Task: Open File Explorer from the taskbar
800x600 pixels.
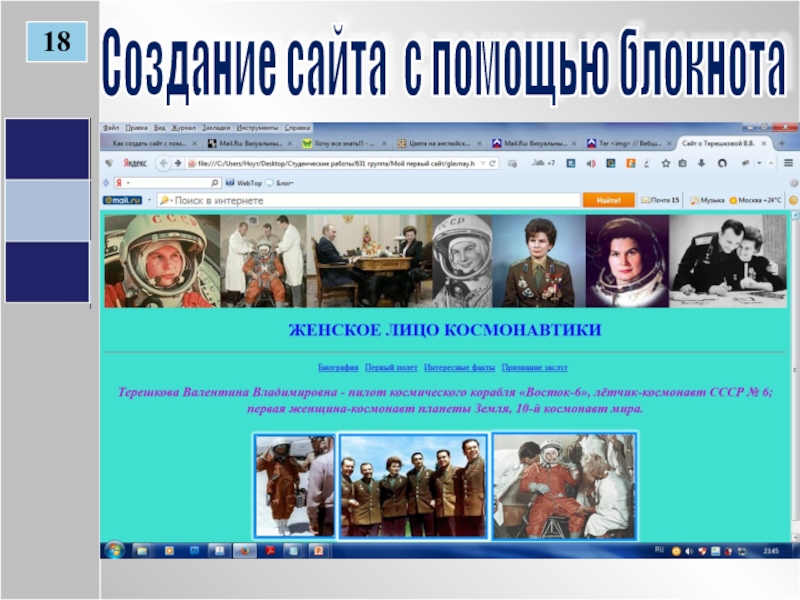Action: click(x=141, y=551)
